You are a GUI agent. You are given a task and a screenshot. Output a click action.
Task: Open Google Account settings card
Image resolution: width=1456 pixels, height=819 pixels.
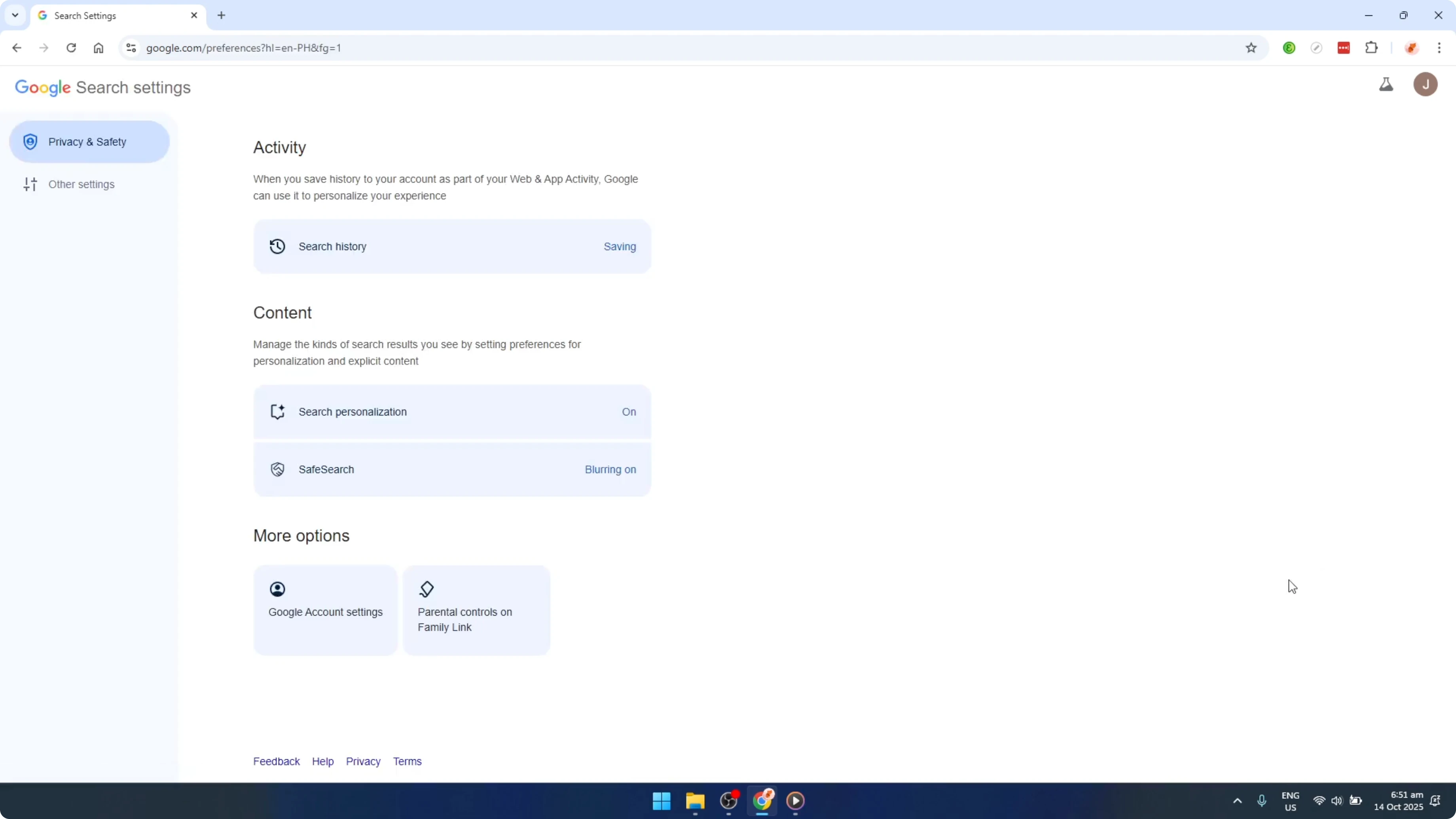[x=325, y=610]
